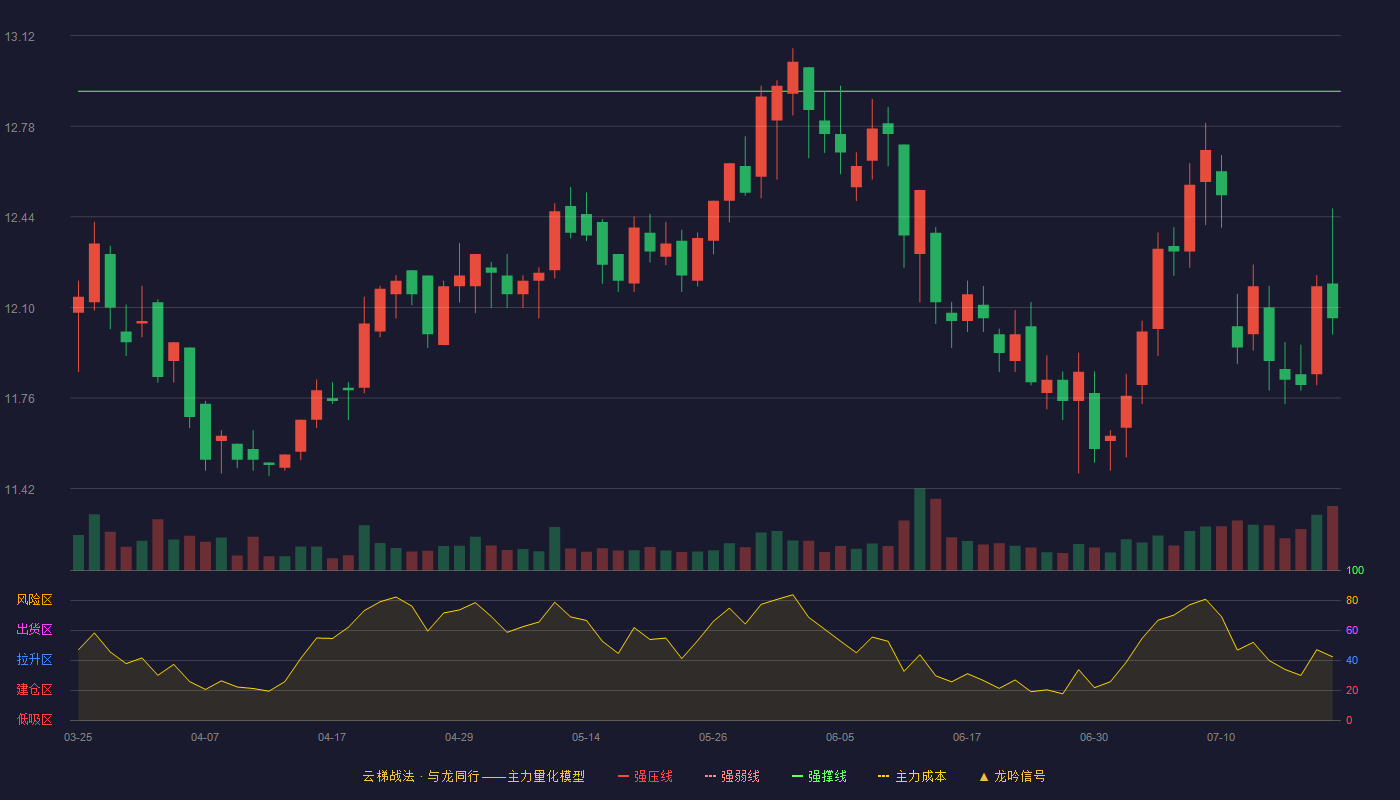Click the highest red candlestick at the chart peak

[793, 77]
